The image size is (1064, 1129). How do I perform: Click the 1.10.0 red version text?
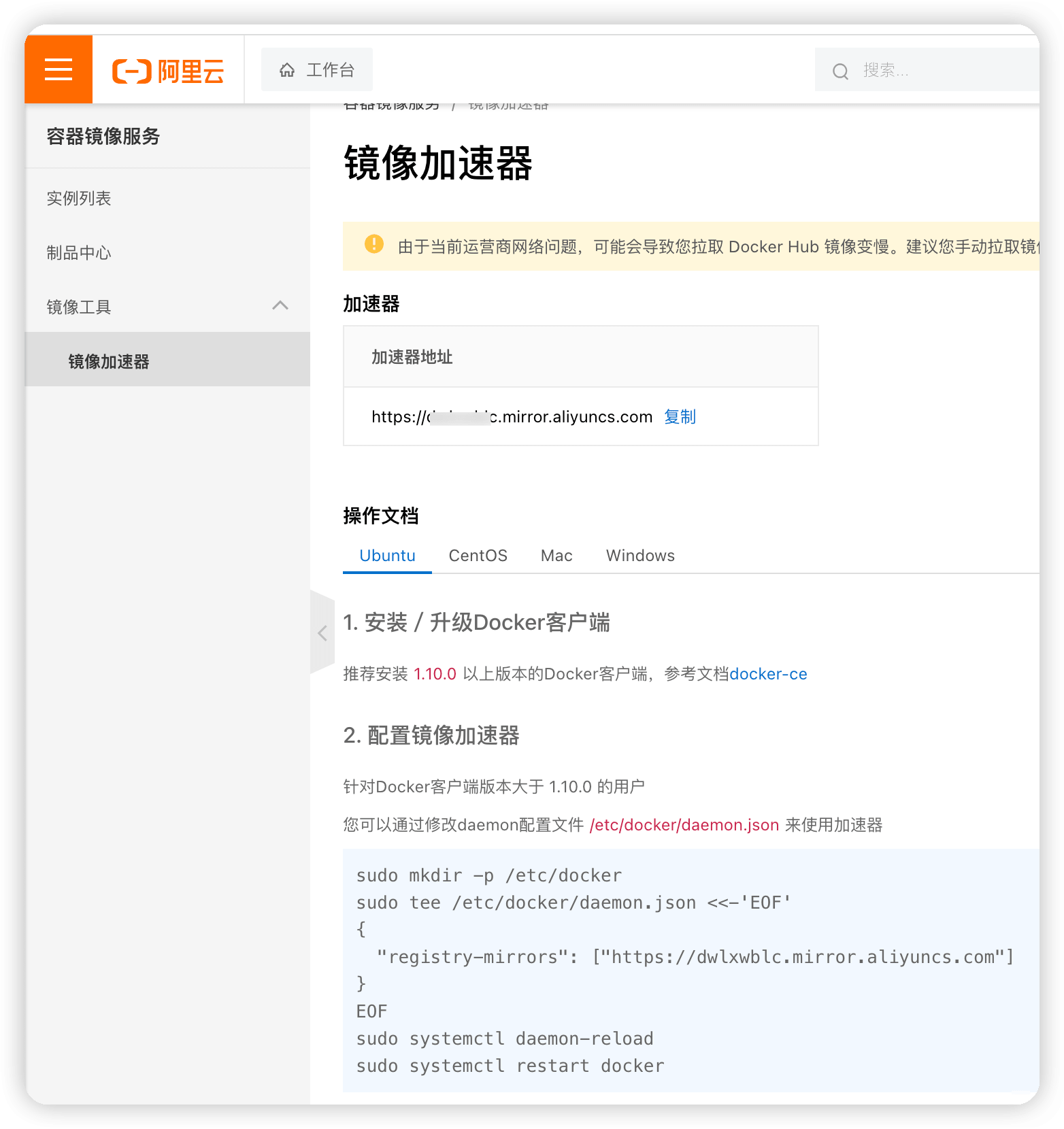coord(435,674)
